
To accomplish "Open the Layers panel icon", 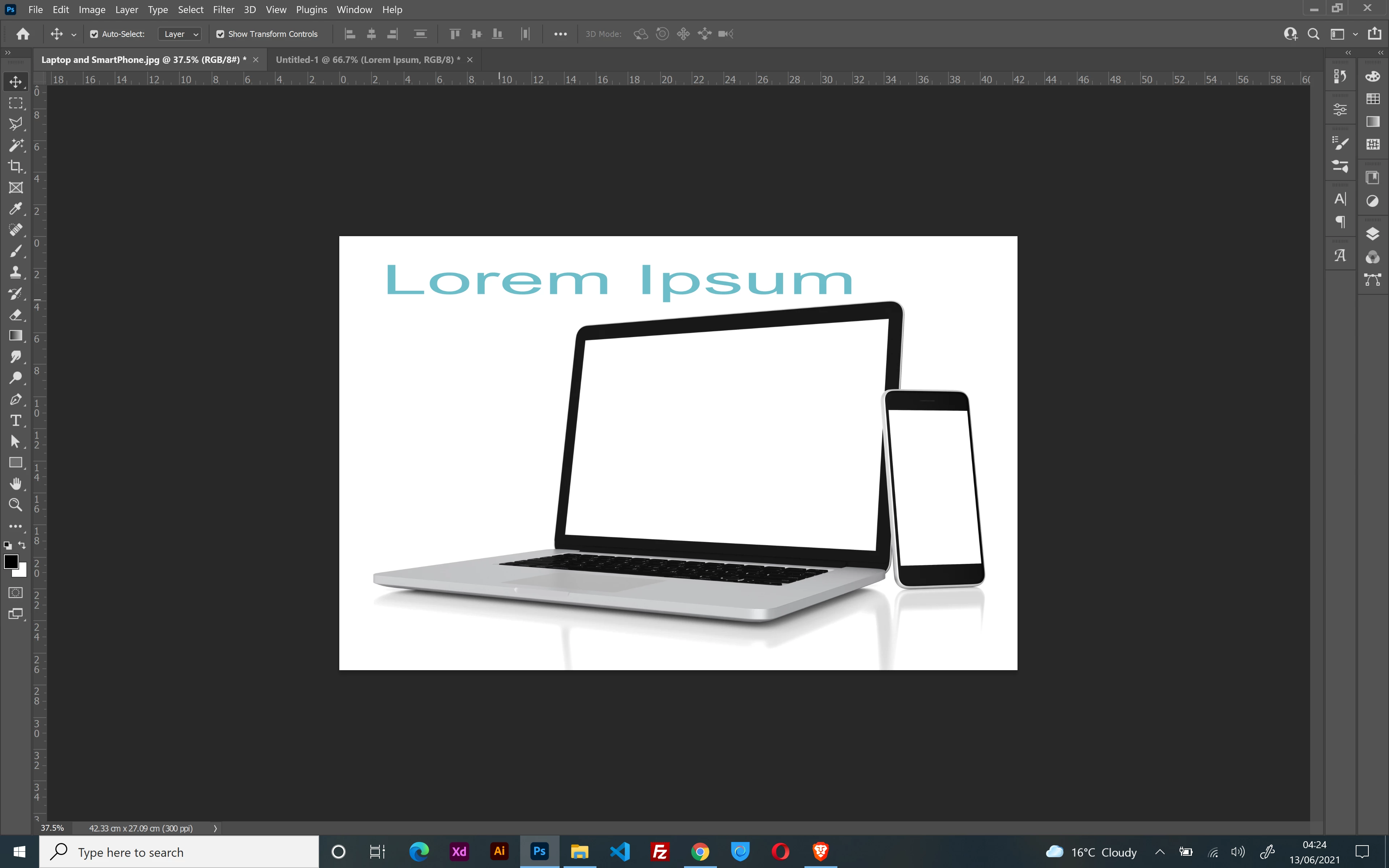I will click(1372, 234).
